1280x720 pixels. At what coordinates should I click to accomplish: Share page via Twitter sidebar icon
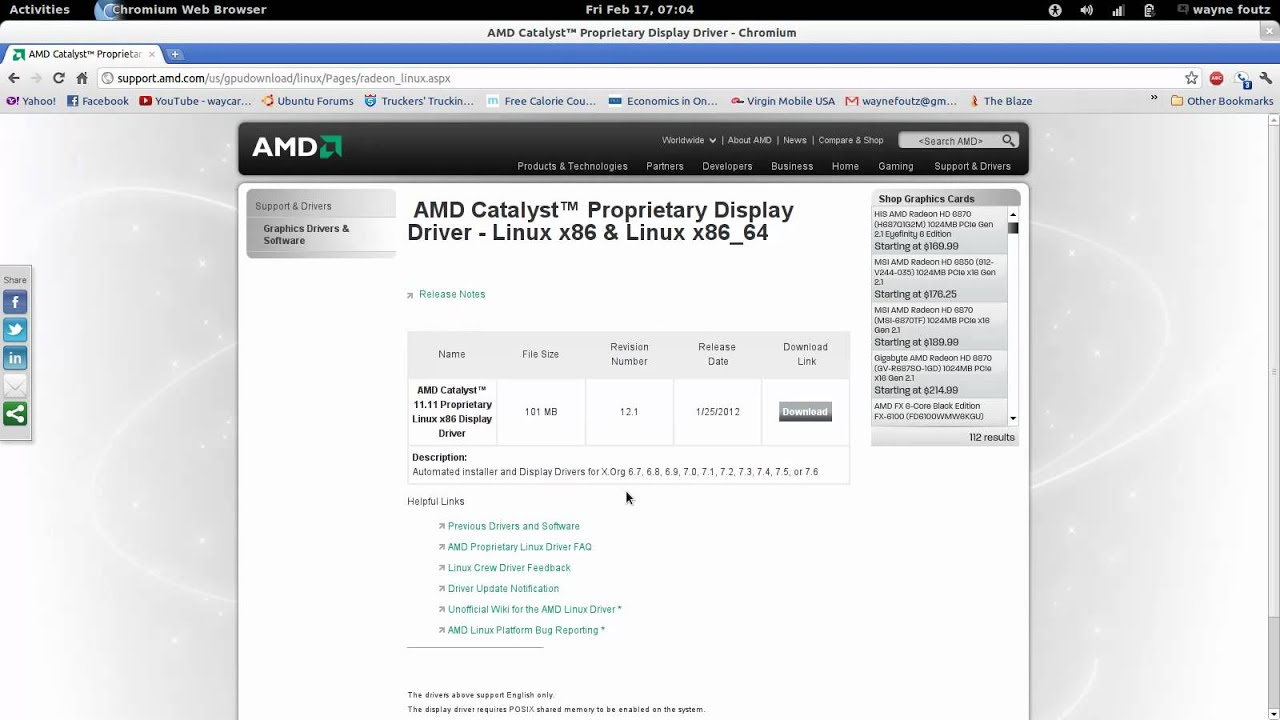[15, 330]
